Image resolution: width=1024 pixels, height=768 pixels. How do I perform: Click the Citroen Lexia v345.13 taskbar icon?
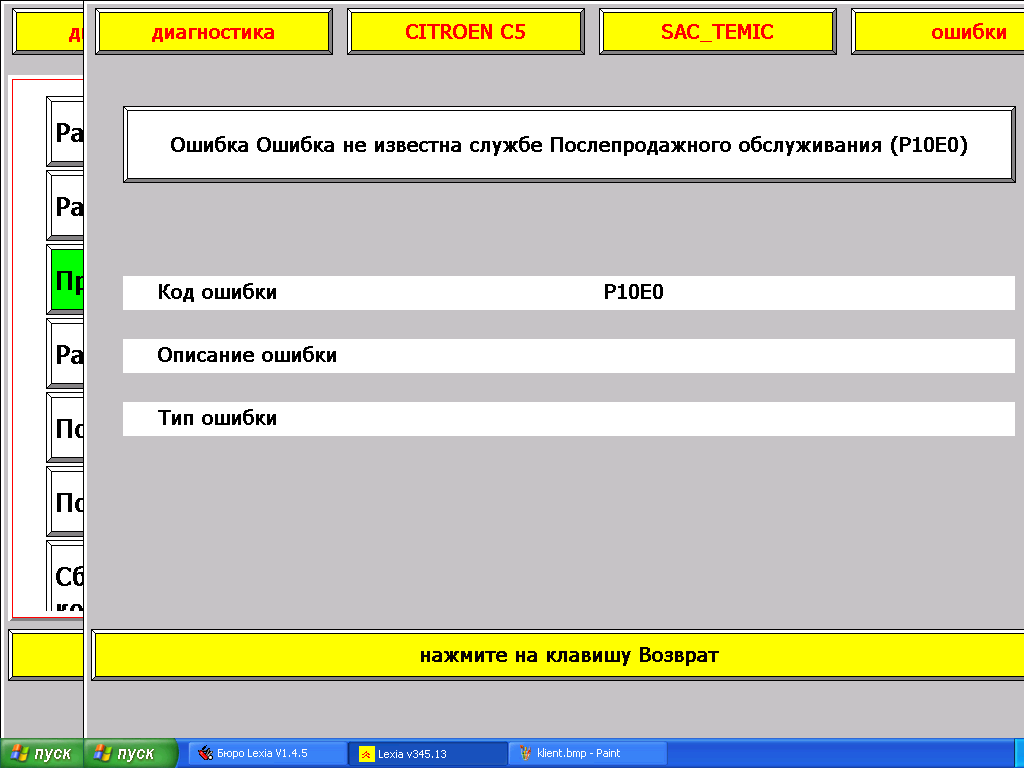[367, 754]
